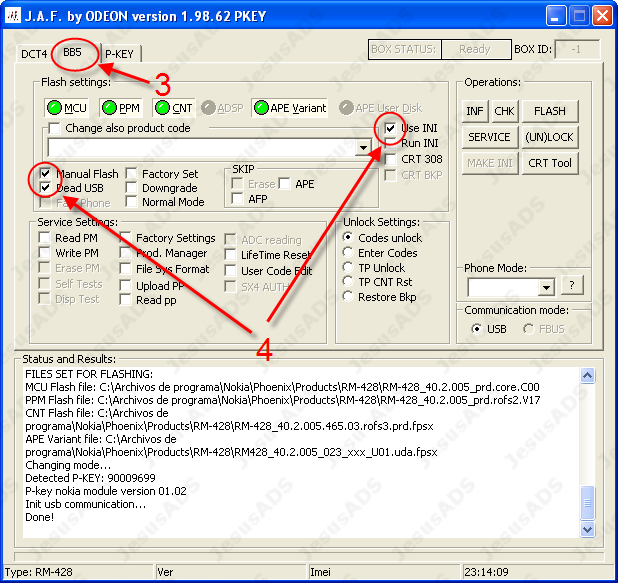The height and width of the screenshot is (583, 618).
Task: Toggle the Use INI checkbox
Action: point(390,128)
